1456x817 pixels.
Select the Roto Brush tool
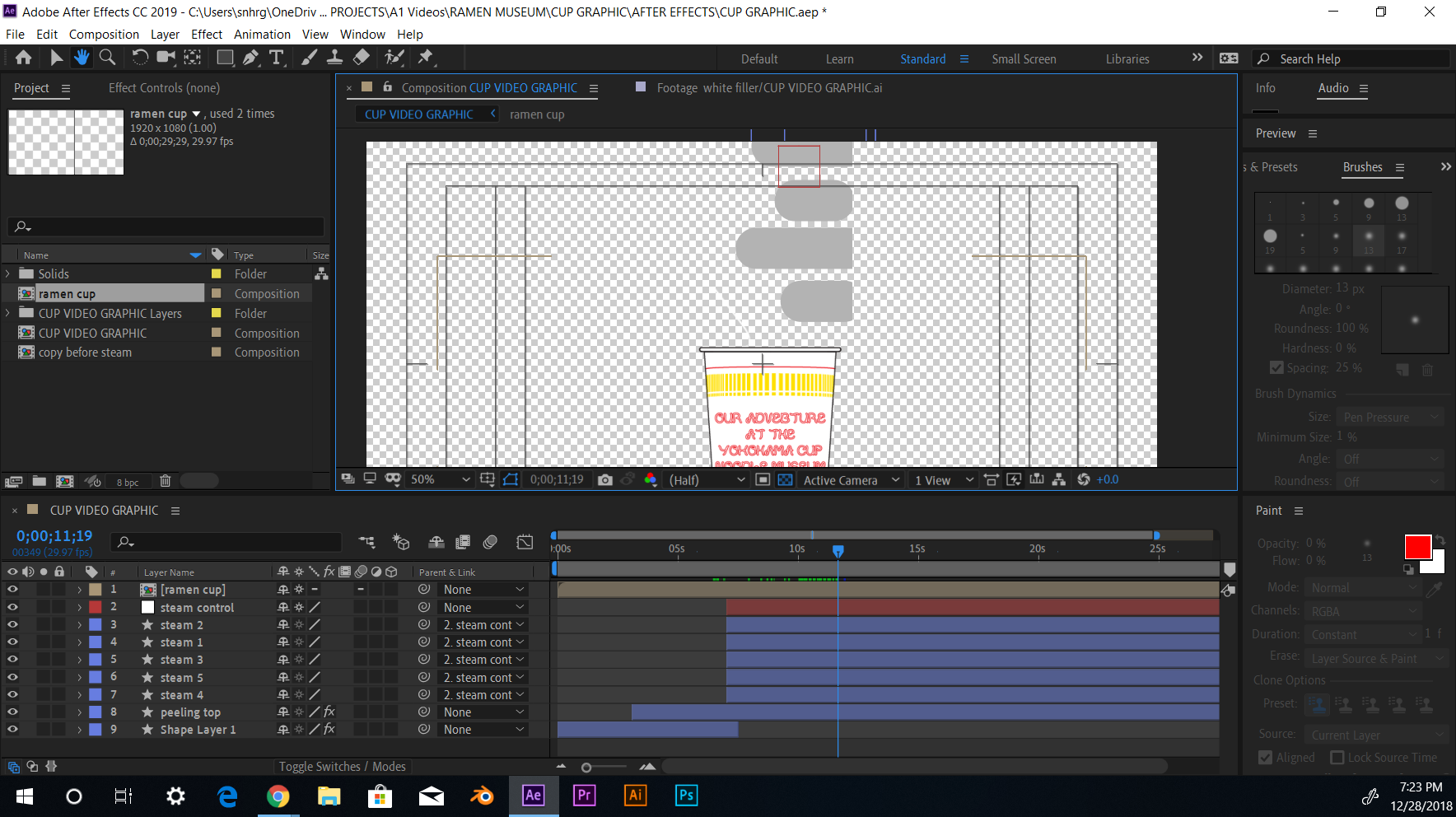click(394, 58)
